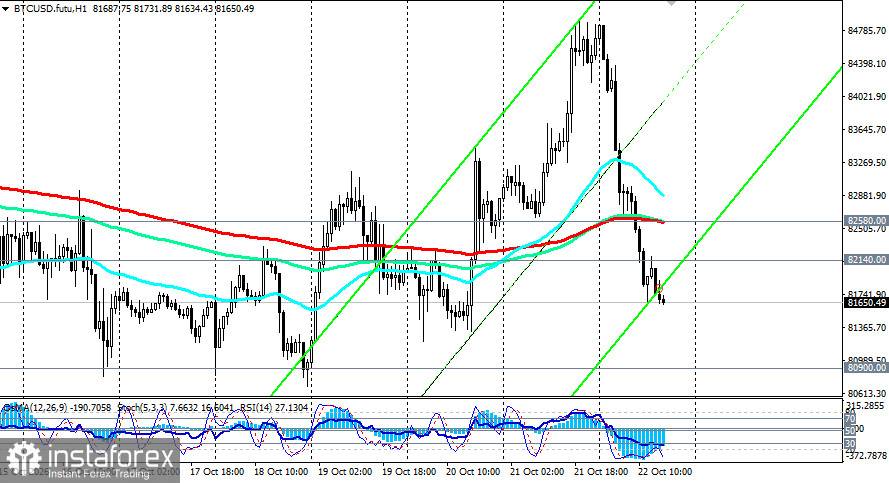Click the 21 Oct 18:00 time label
Screen dimensions: 889x483
[x=601, y=472]
